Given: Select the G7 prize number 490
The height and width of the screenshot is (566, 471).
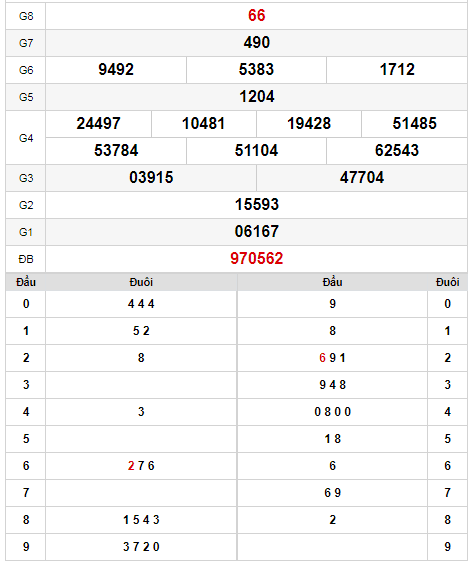Looking at the screenshot, I should tap(256, 43).
